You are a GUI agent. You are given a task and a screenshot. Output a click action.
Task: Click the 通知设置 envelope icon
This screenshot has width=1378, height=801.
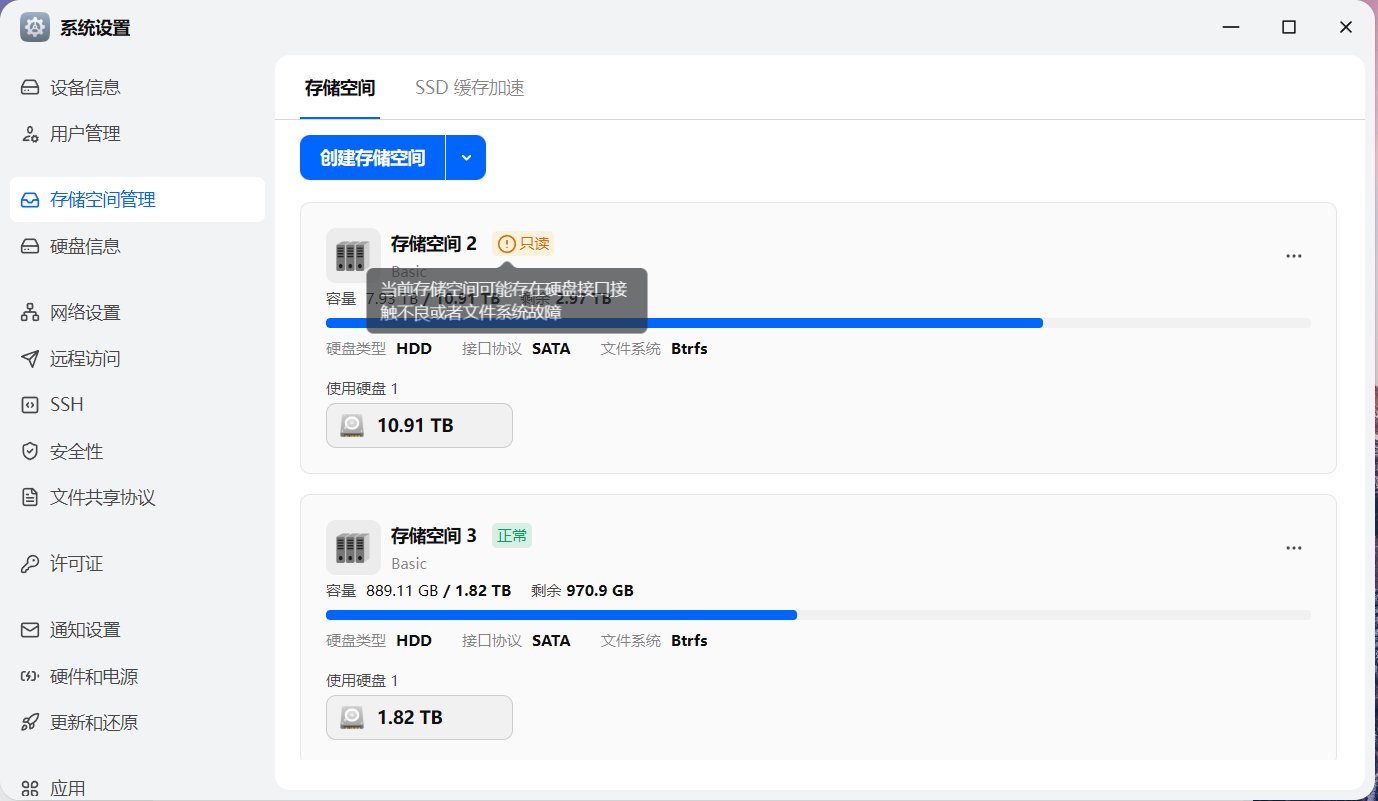tap(30, 630)
